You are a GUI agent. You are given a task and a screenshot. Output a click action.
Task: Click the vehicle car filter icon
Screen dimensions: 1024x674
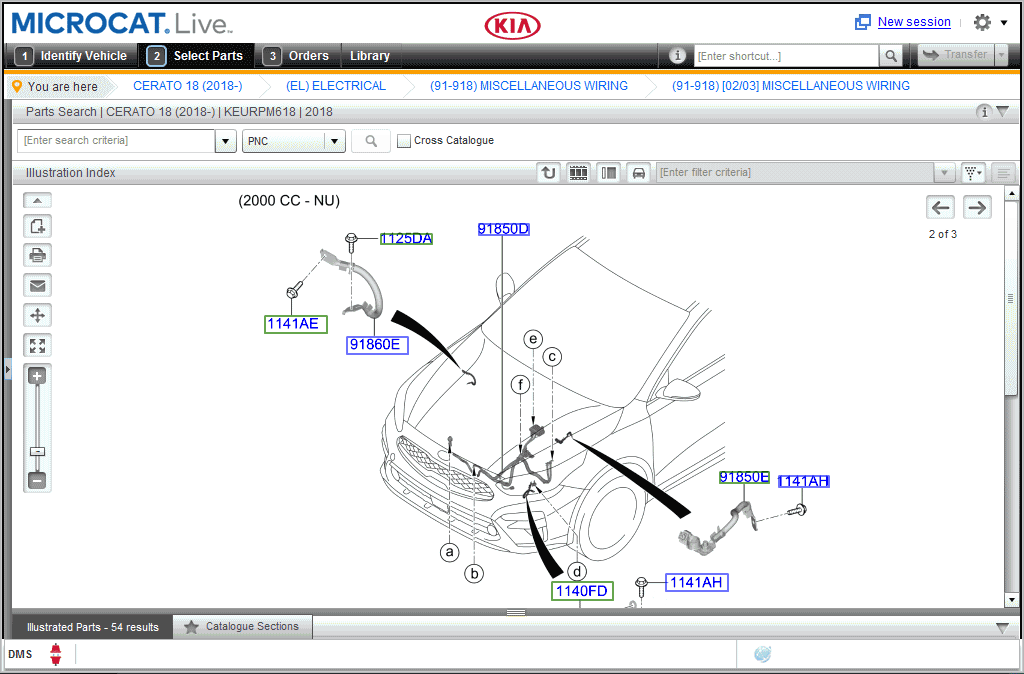coord(638,173)
